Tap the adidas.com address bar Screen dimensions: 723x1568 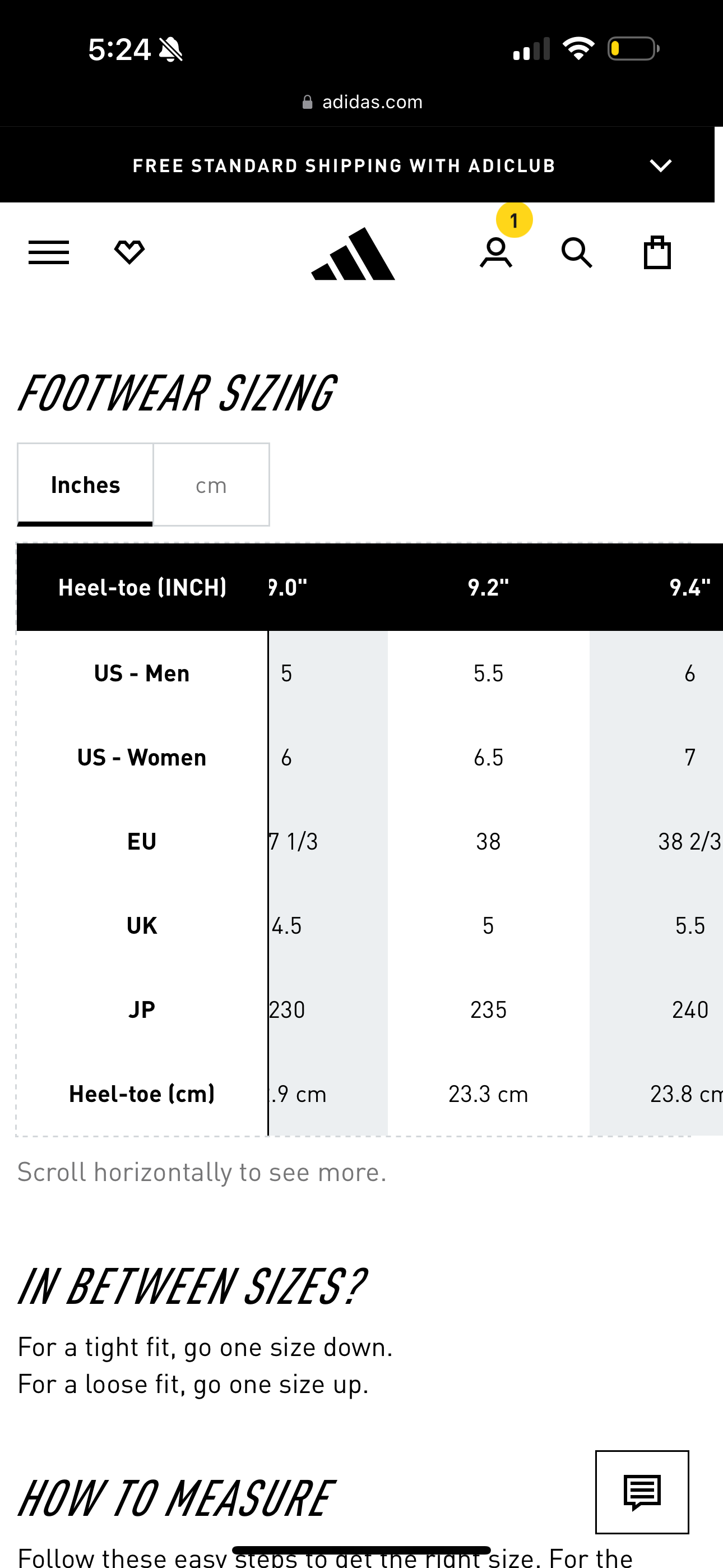tap(362, 102)
